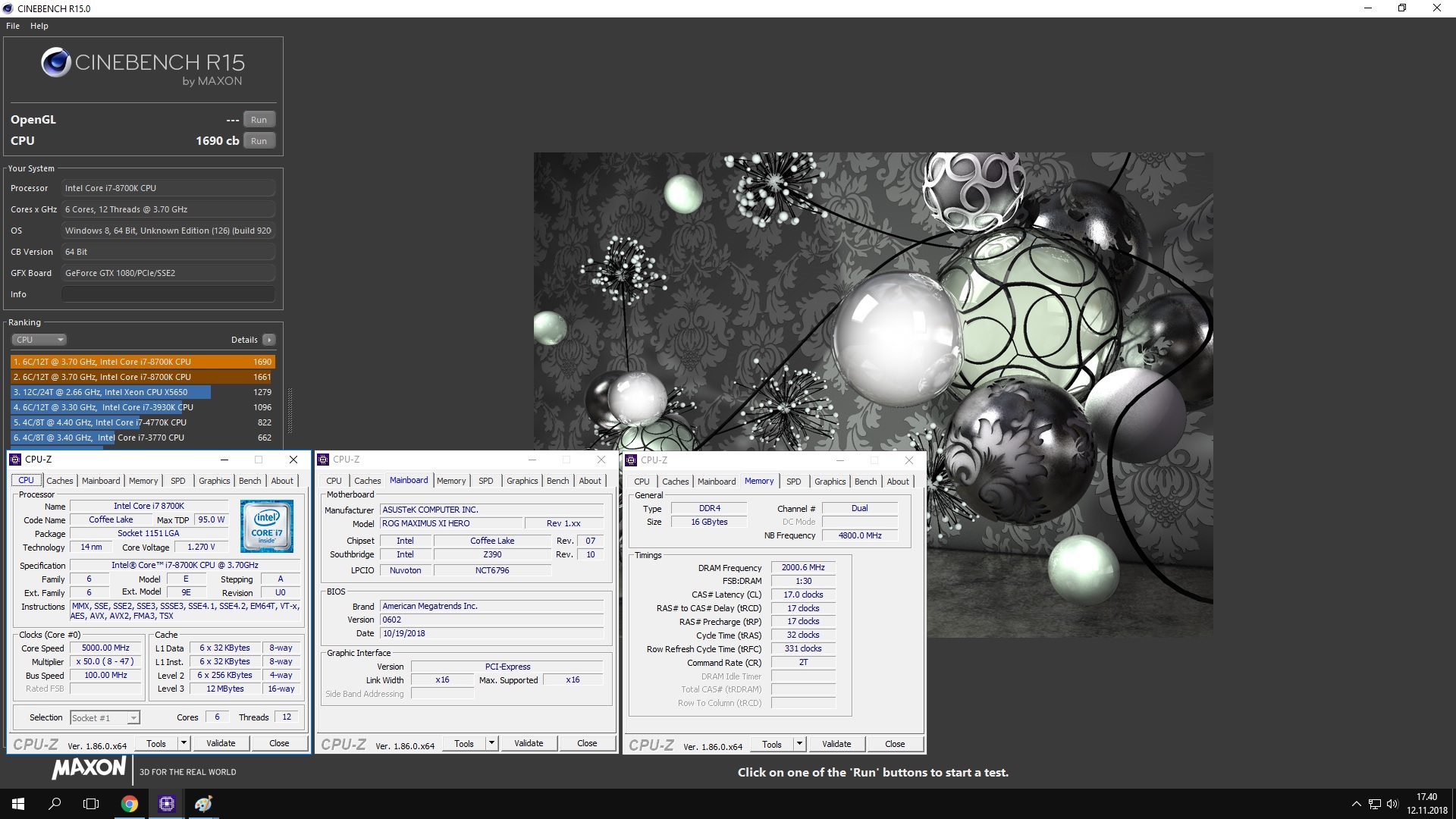Minimize the Memory CPU-Z window

click(840, 460)
